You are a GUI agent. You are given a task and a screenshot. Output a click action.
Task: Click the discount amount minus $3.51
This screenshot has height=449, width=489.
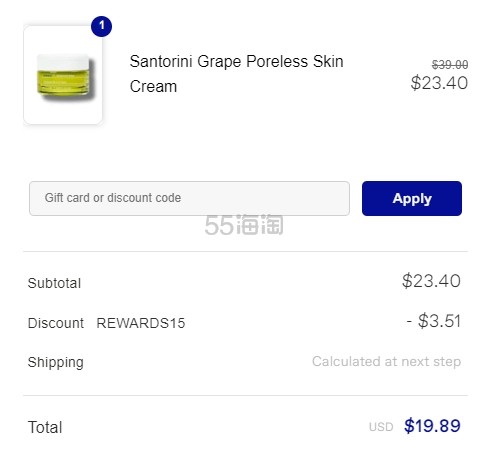tap(434, 321)
